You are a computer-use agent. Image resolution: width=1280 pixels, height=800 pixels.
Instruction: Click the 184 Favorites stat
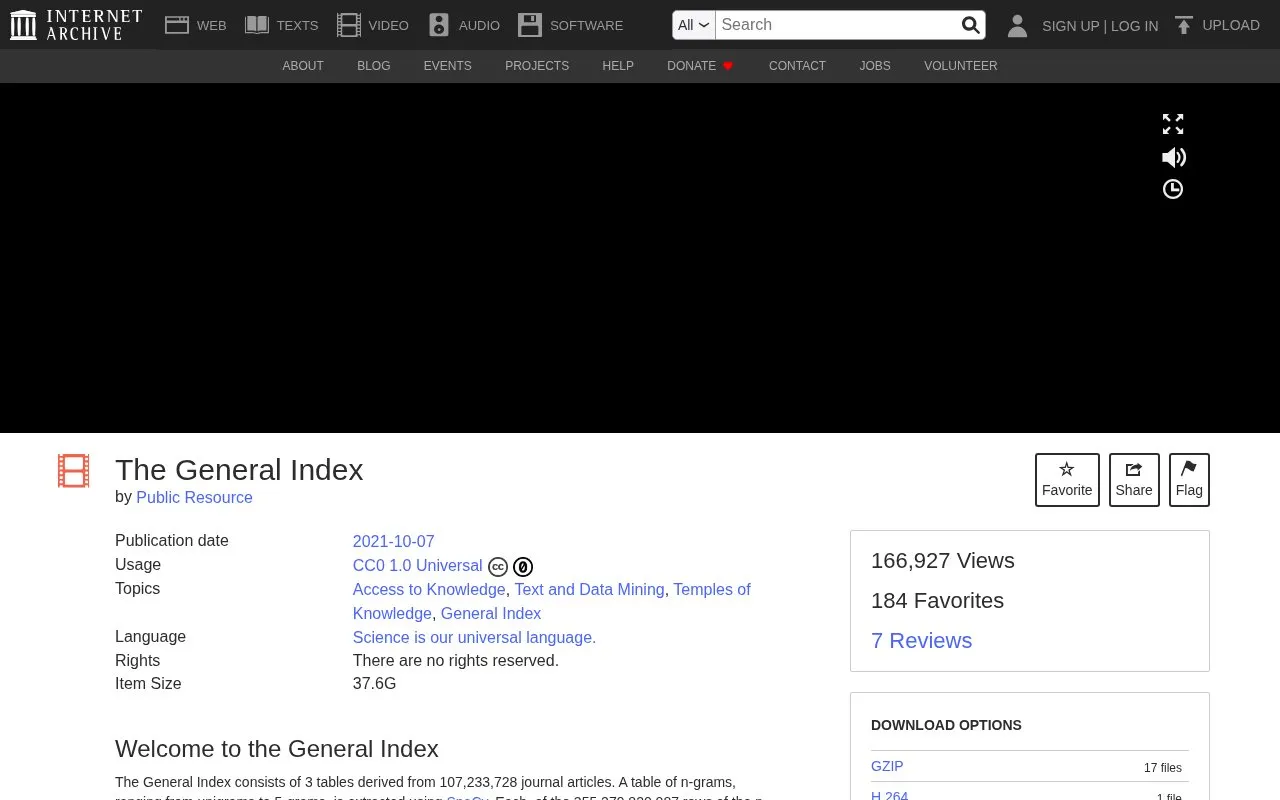937,601
